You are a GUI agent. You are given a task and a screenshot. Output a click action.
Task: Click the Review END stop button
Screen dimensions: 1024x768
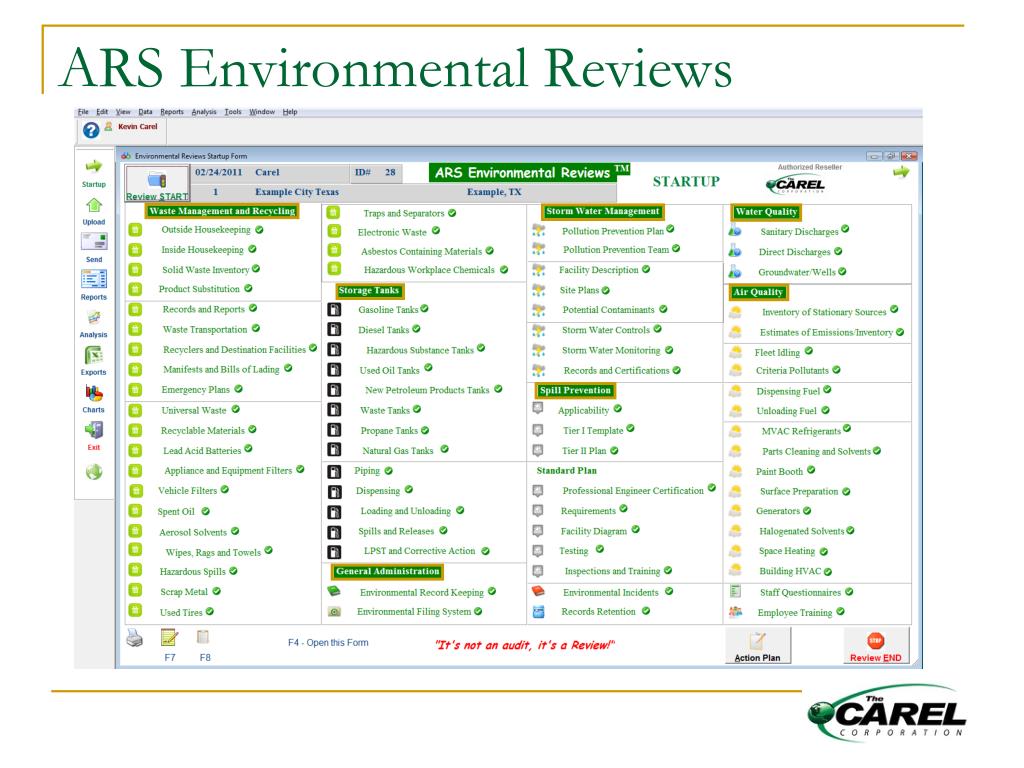click(875, 646)
